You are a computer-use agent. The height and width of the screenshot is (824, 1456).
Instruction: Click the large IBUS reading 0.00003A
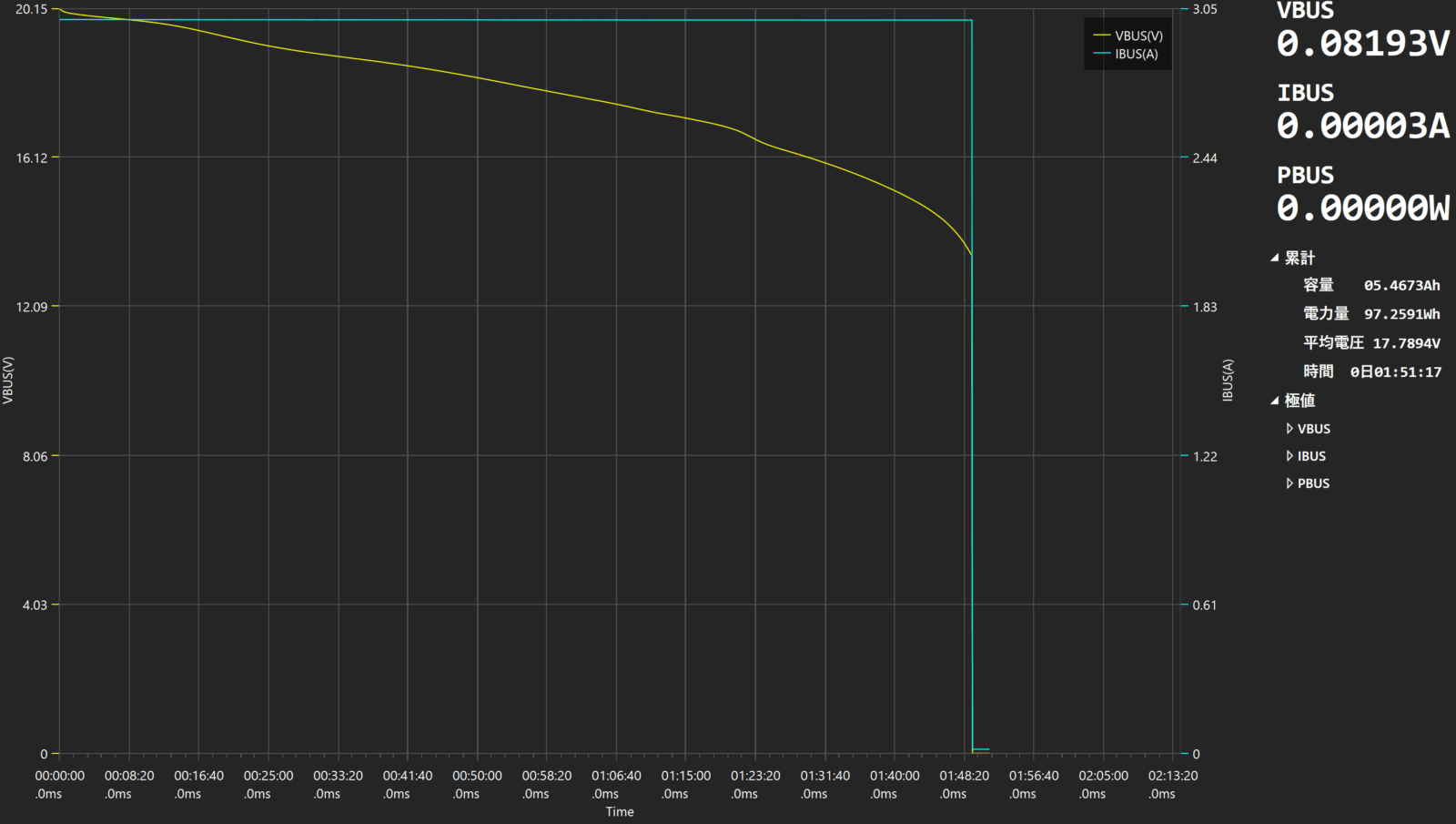pos(1362,126)
